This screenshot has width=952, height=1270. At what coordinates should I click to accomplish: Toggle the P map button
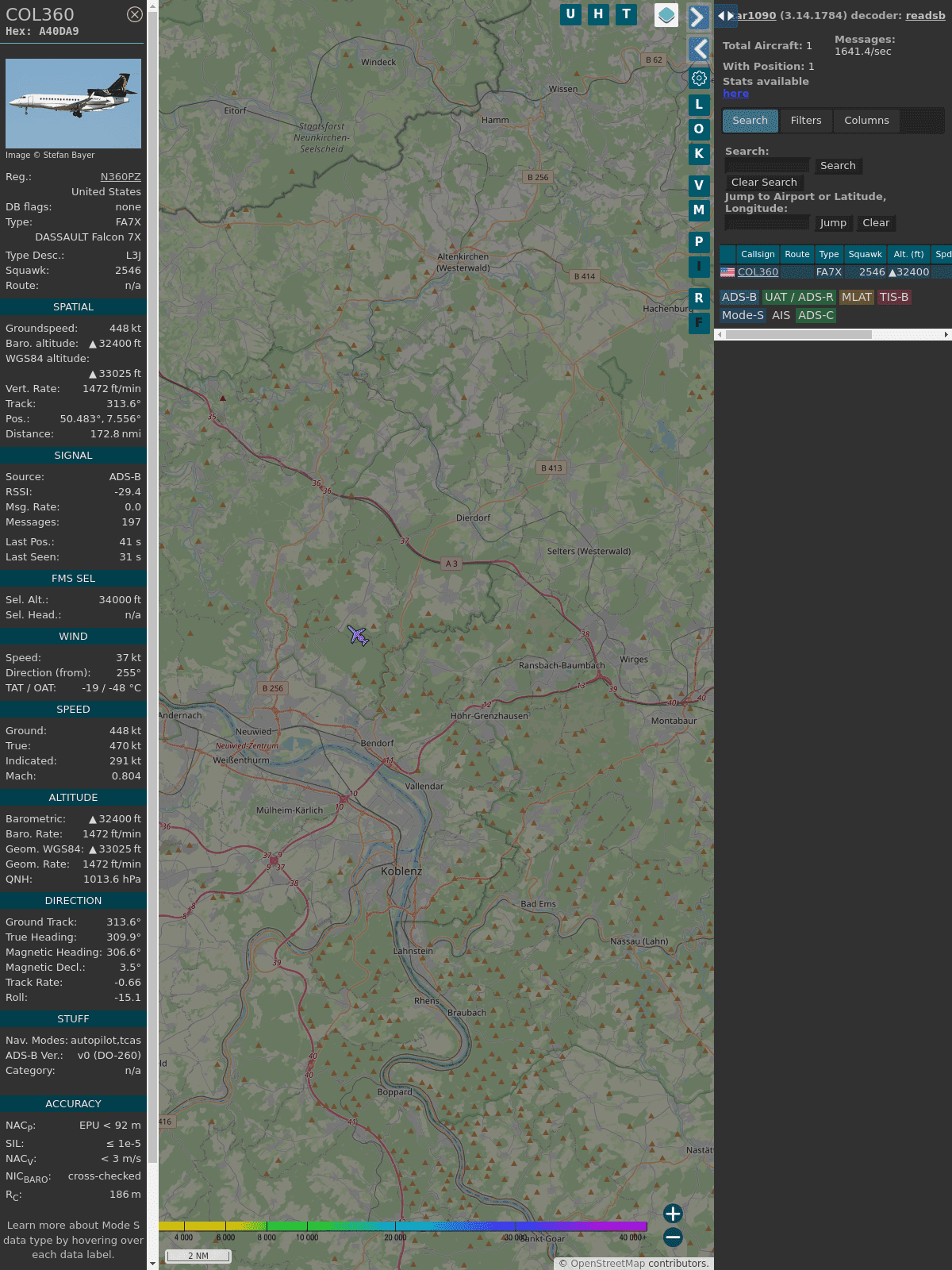699,242
